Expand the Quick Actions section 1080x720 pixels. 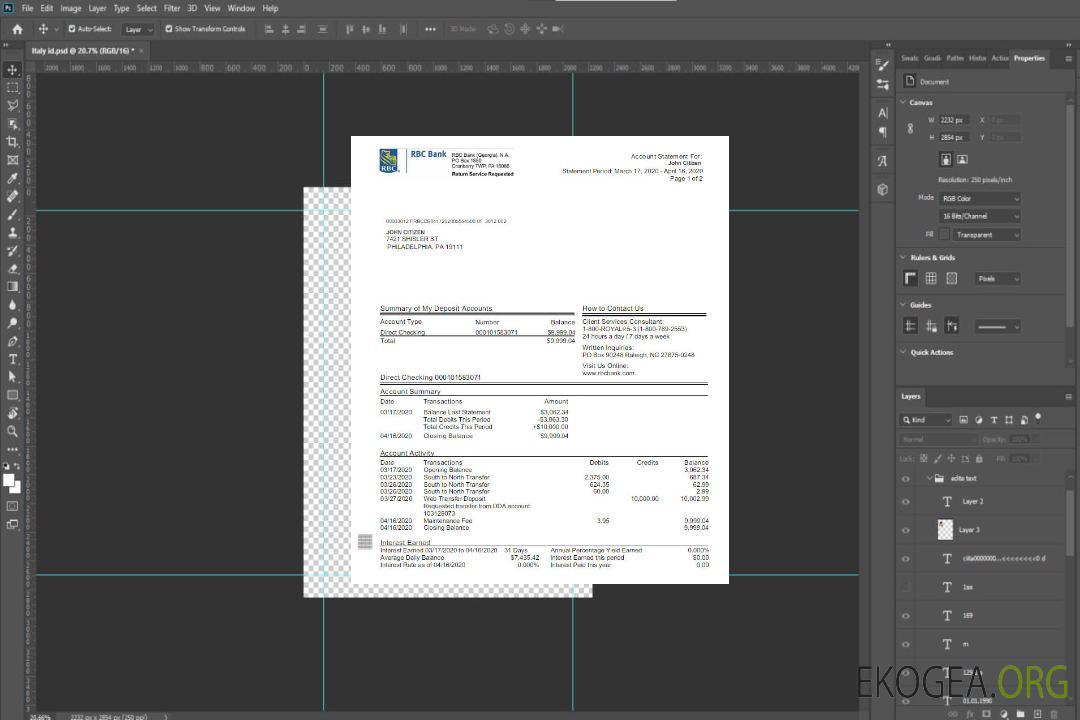pos(903,351)
